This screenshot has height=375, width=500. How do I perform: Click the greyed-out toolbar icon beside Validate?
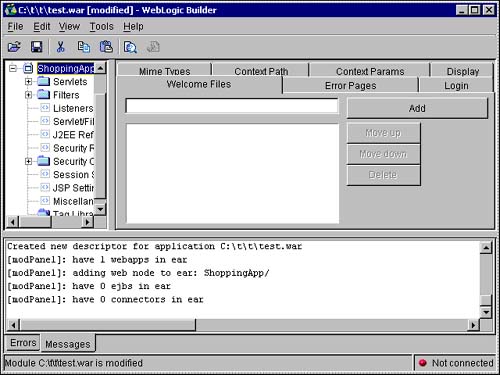point(153,47)
